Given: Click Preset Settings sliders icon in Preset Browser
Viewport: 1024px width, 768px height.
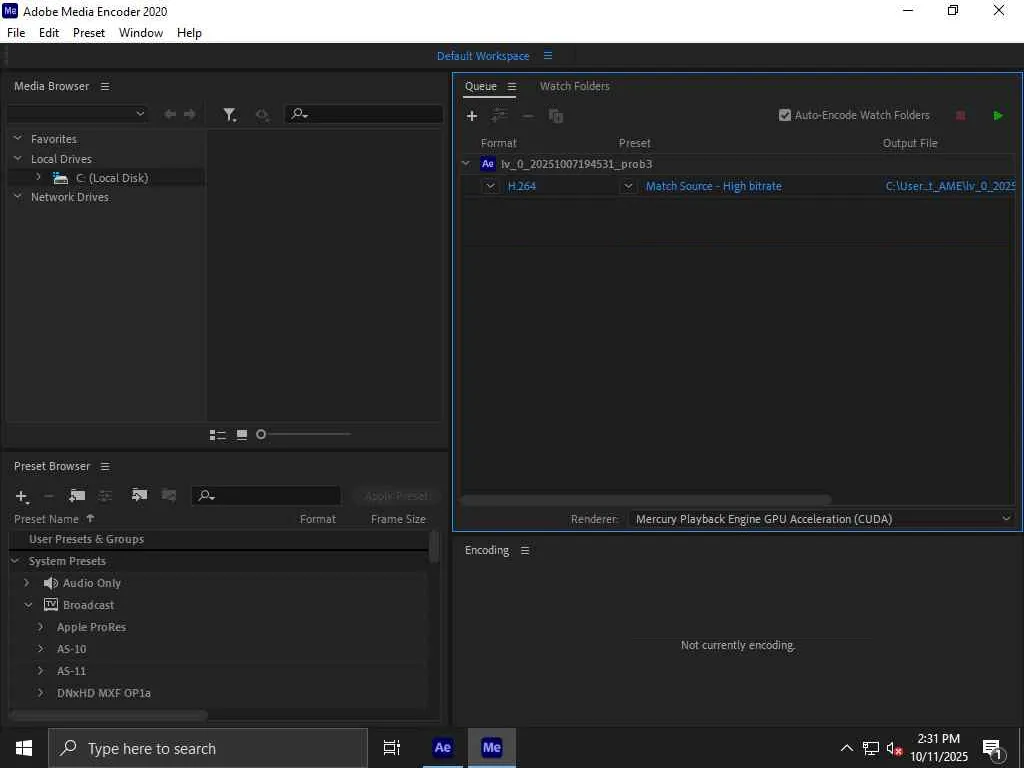Looking at the screenshot, I should click(x=105, y=496).
